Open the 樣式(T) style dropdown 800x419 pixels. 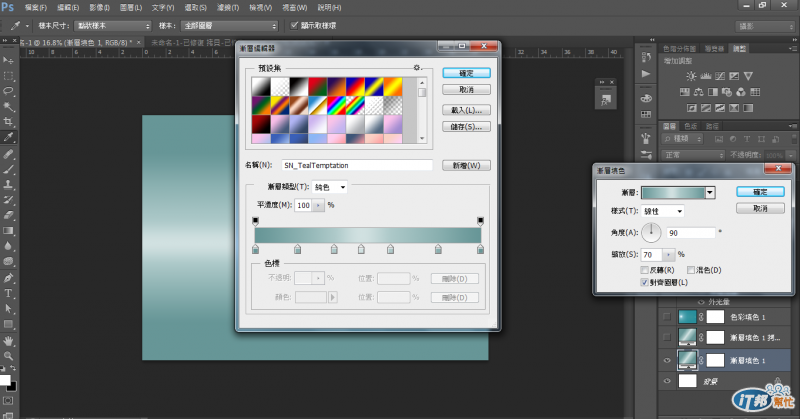[x=663, y=211]
